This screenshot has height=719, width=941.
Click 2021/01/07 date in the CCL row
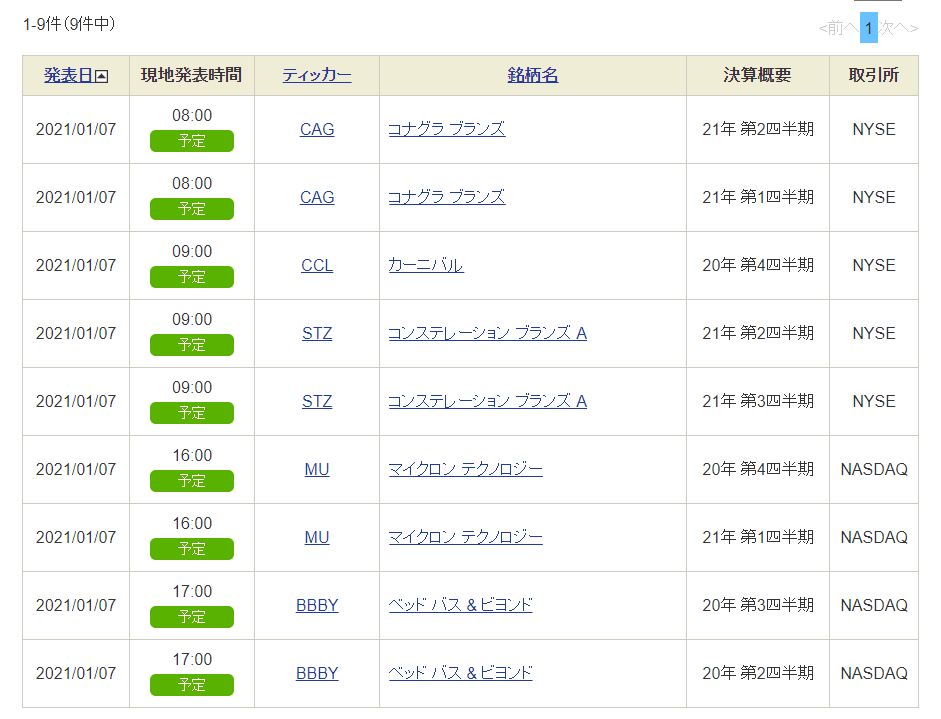[76, 265]
